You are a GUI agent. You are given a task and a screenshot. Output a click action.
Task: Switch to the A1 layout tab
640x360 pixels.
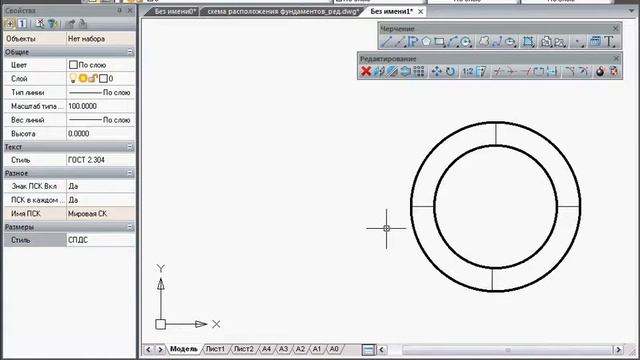pyautogui.click(x=317, y=349)
